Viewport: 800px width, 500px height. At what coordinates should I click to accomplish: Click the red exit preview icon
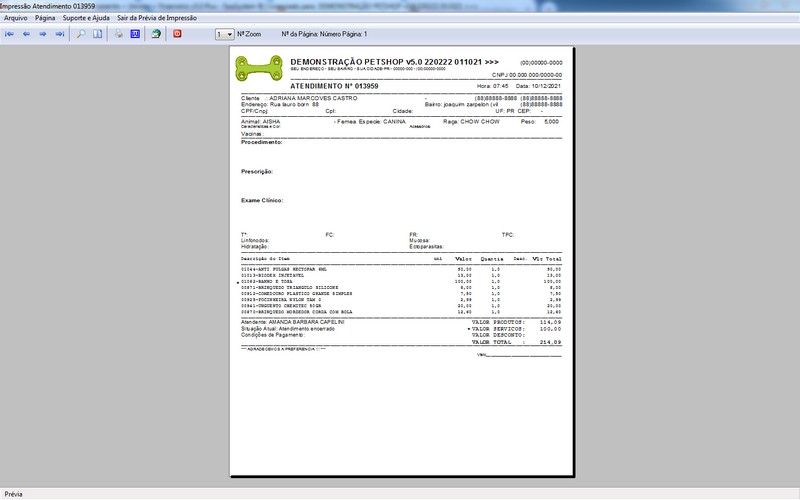(177, 34)
